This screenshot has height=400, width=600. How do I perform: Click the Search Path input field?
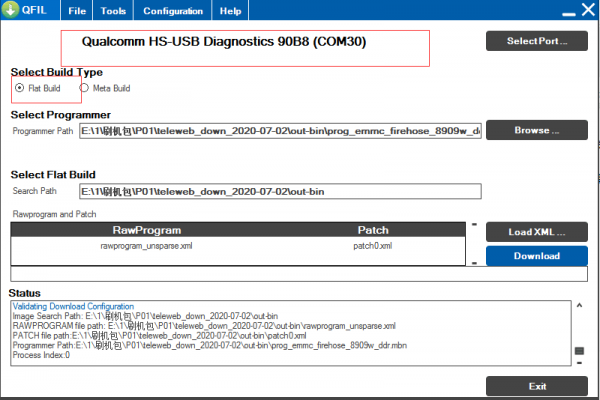tap(280, 191)
